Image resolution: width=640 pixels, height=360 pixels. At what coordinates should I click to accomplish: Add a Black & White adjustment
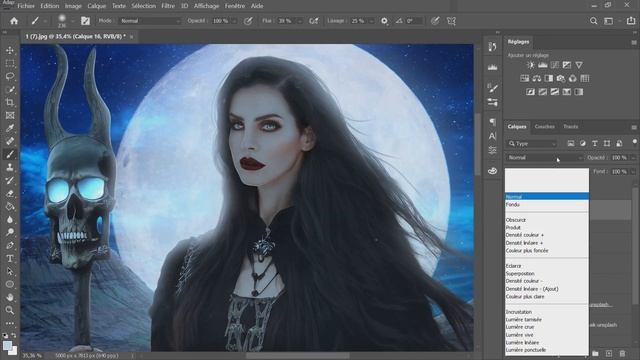click(x=549, y=78)
